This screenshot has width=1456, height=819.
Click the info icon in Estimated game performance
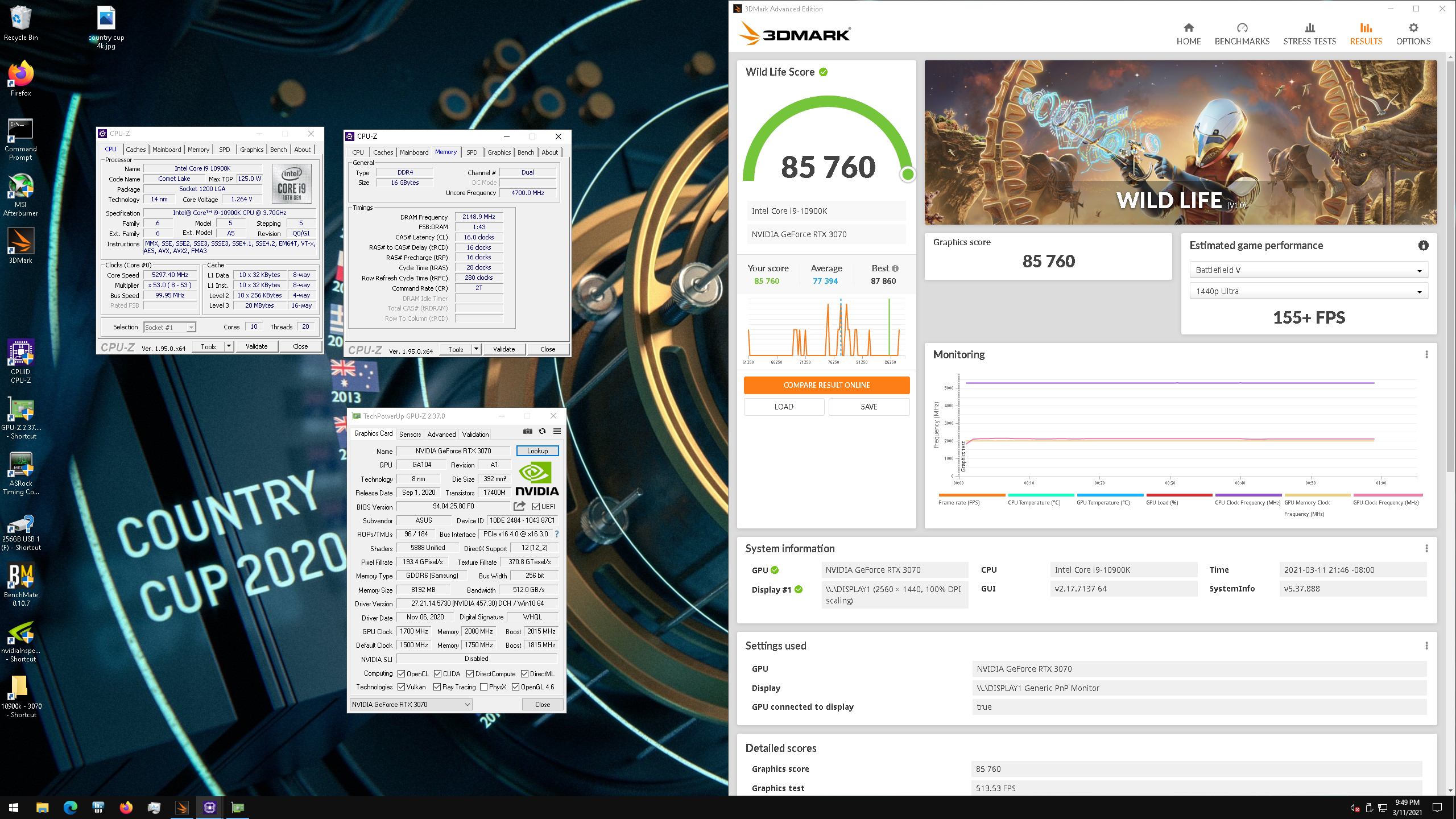click(1423, 246)
